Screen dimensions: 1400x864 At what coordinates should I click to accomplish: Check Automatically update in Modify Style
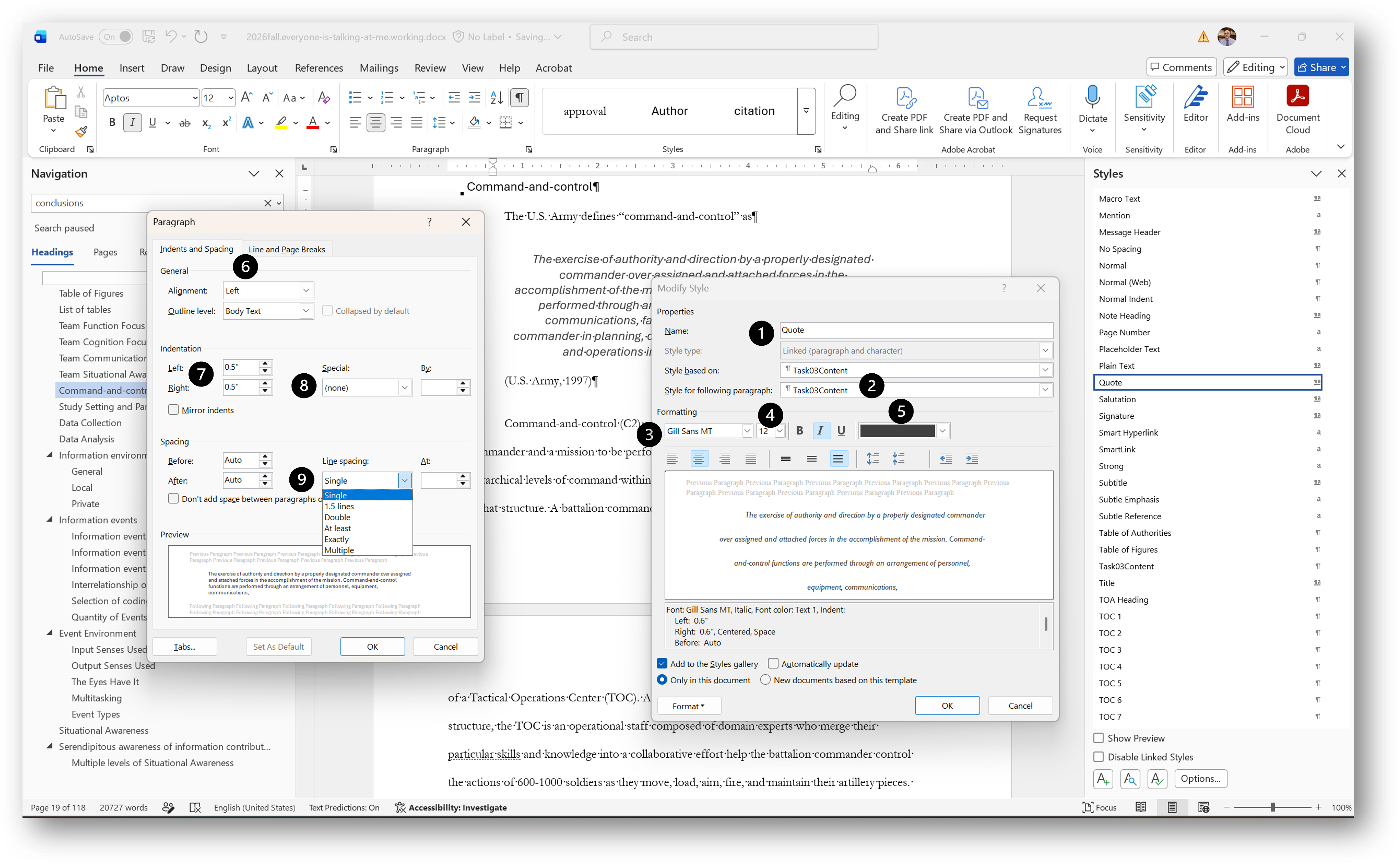click(773, 663)
